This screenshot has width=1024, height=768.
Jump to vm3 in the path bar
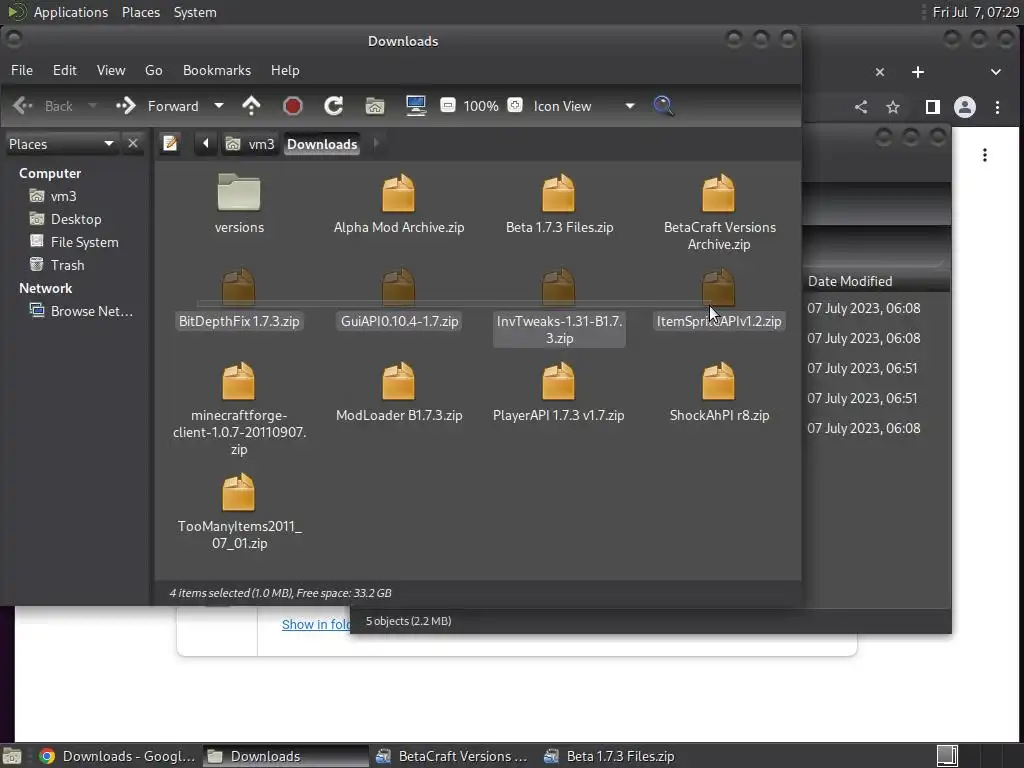point(250,144)
